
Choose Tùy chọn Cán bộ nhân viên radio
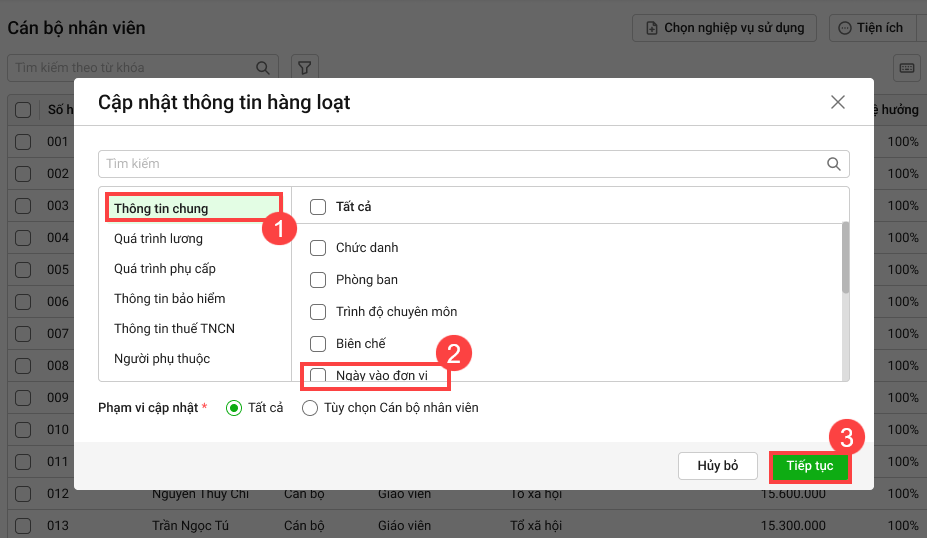tap(310, 408)
